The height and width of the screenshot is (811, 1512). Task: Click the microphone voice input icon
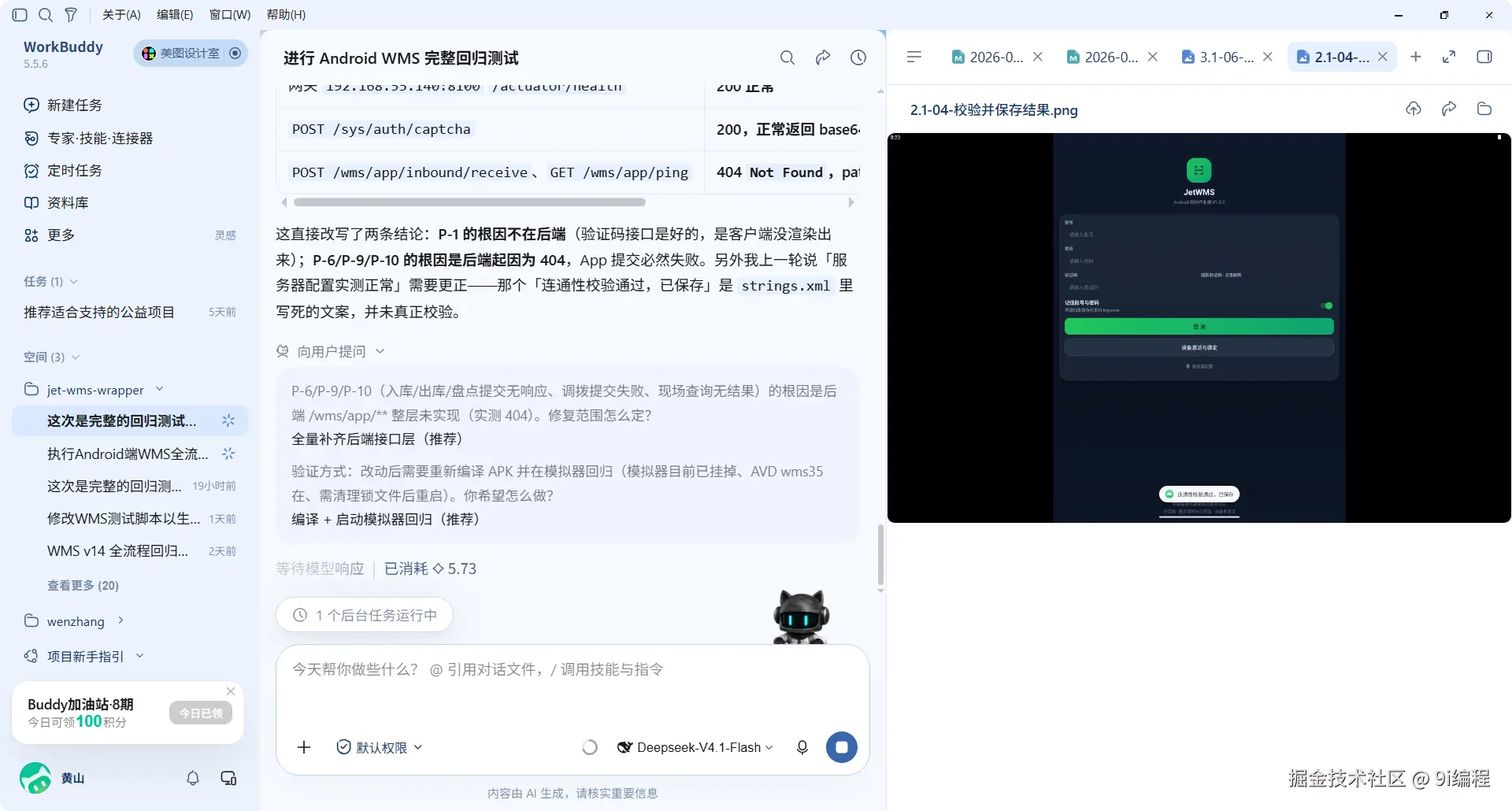point(802,747)
